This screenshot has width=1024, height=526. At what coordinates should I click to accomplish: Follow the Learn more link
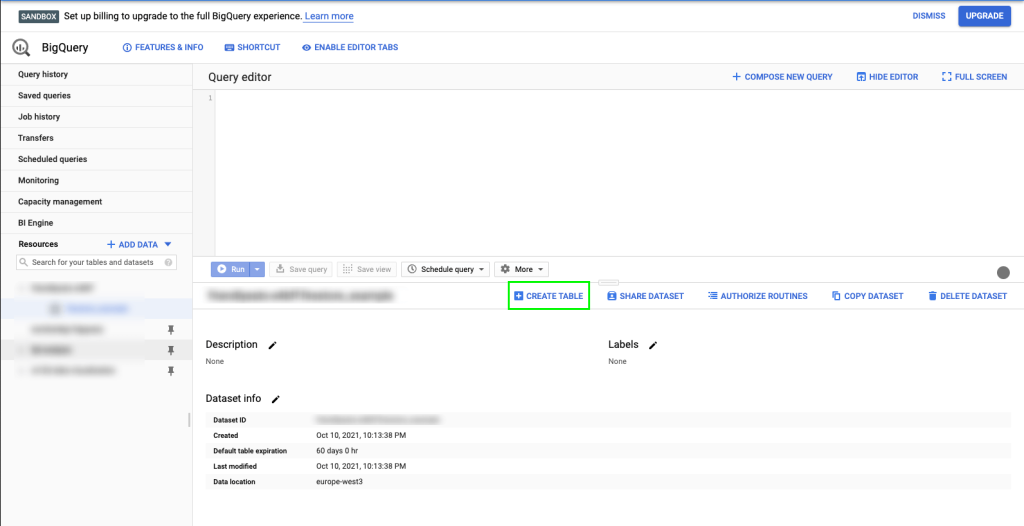click(328, 16)
